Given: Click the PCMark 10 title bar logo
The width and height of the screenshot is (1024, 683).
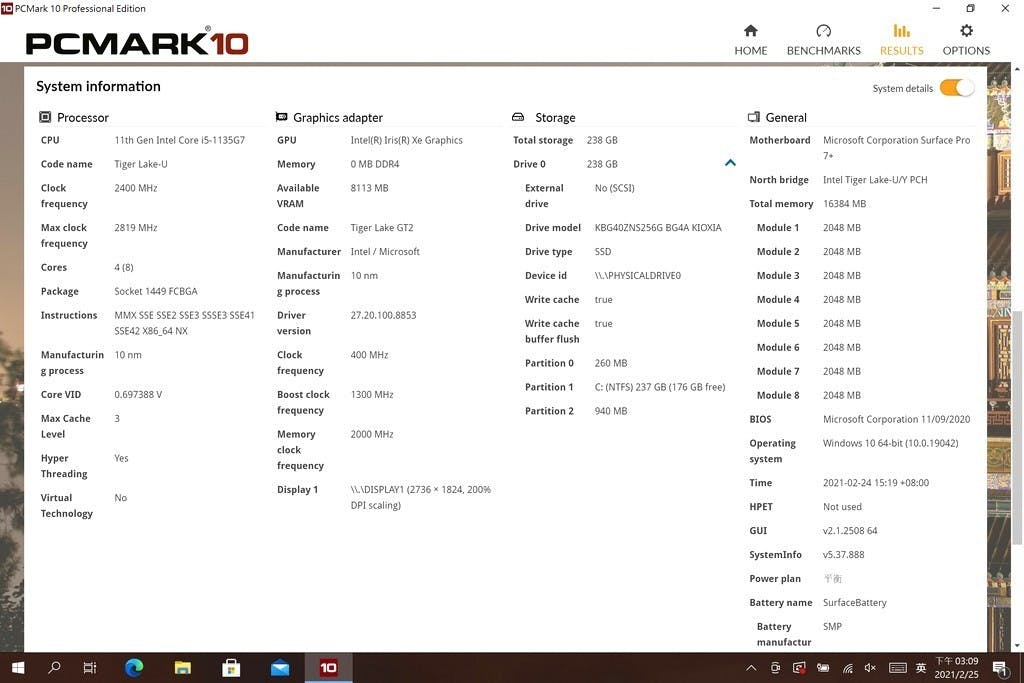Looking at the screenshot, I should click(7, 8).
